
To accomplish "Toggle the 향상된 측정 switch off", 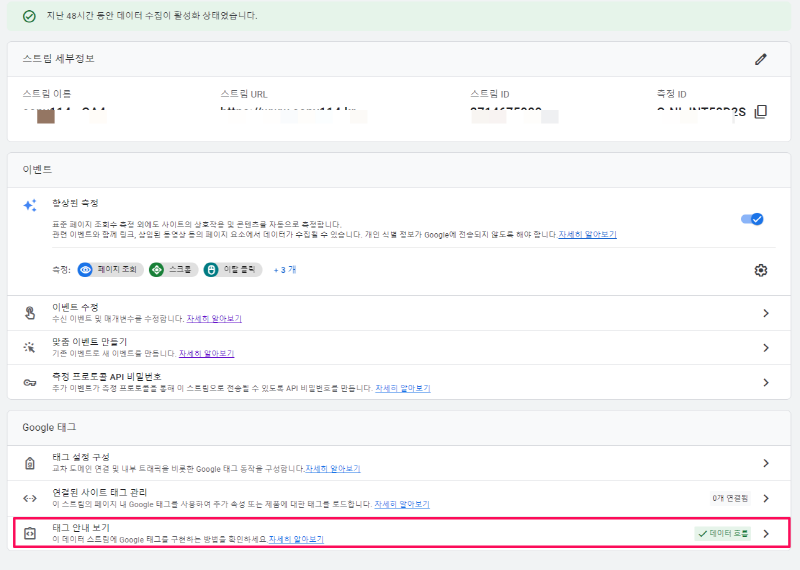I will [x=751, y=219].
